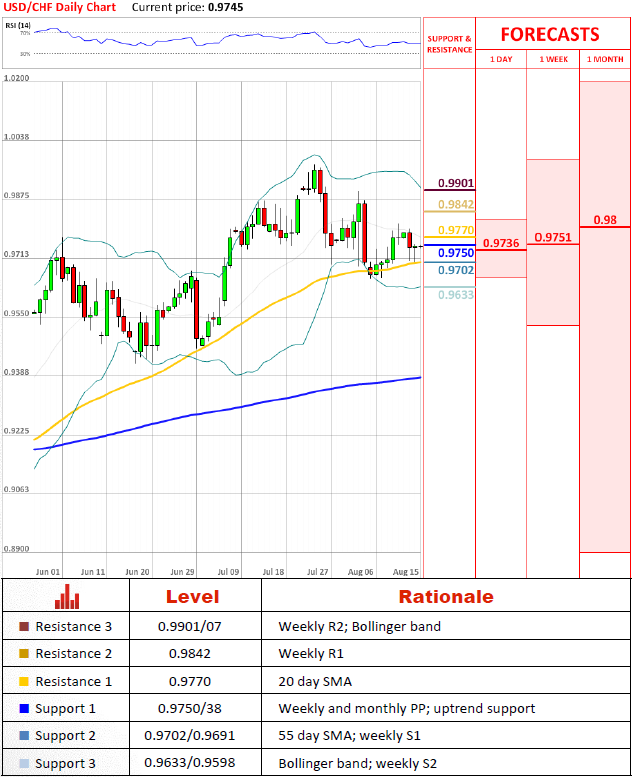
Task: Click the 'Jul 27' date axis label
Action: 318,572
